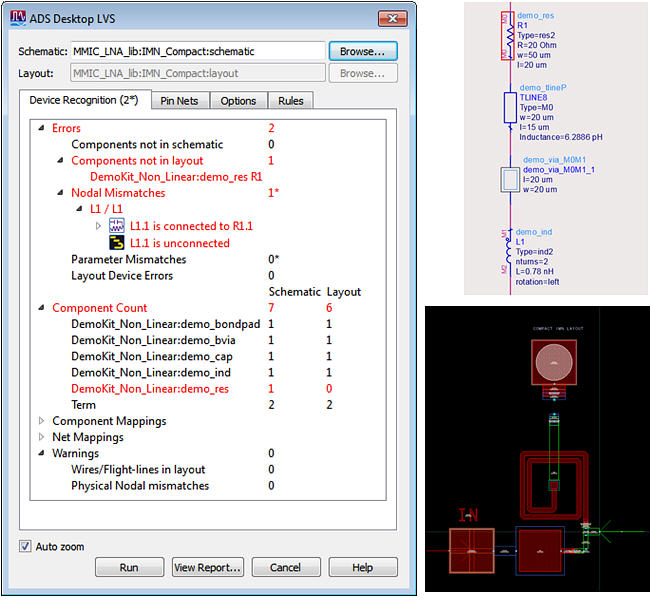
Task: Click the schematic icon beside 'L1.1 is connected to R1.1'
Action: tap(116, 226)
